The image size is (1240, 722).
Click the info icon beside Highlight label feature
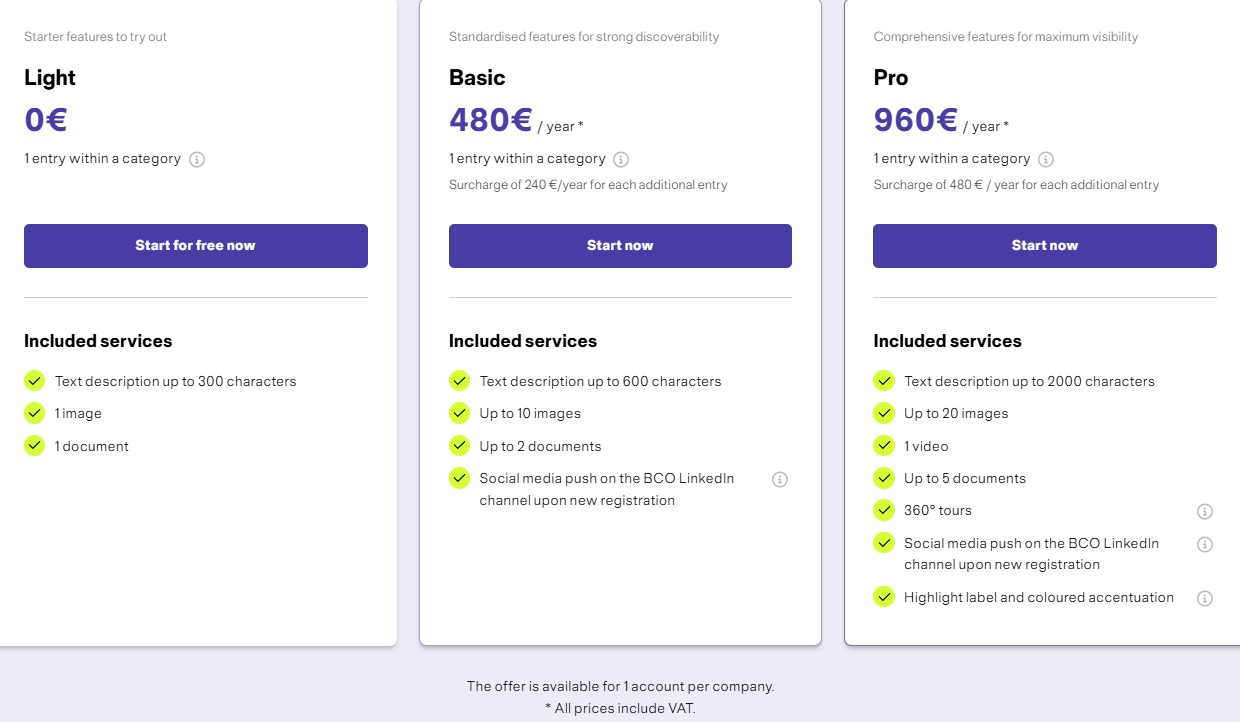pos(1205,596)
